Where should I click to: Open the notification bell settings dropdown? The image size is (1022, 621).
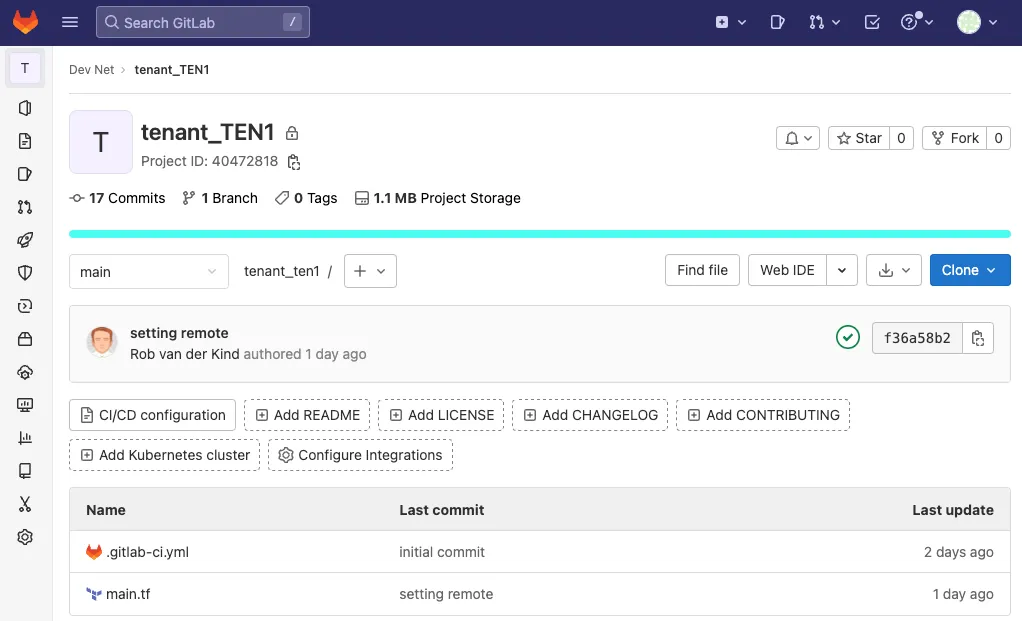pos(798,138)
